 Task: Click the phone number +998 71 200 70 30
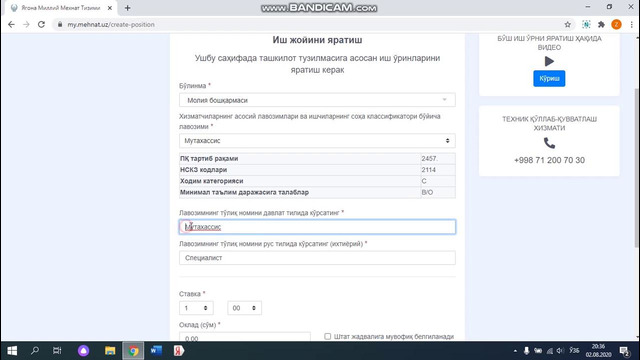(x=549, y=160)
